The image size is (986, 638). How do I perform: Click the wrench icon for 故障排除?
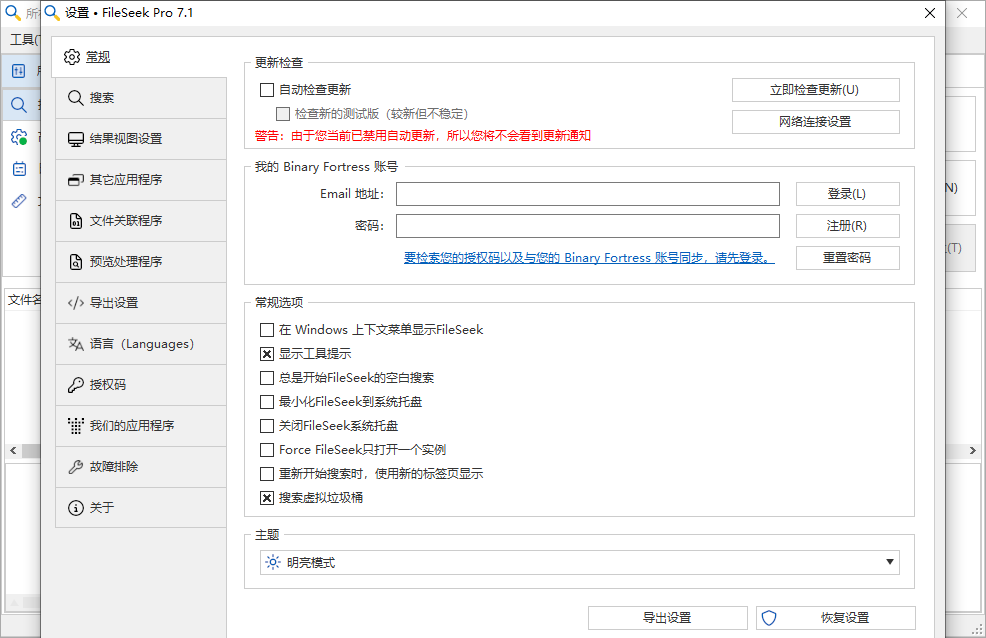click(x=75, y=466)
